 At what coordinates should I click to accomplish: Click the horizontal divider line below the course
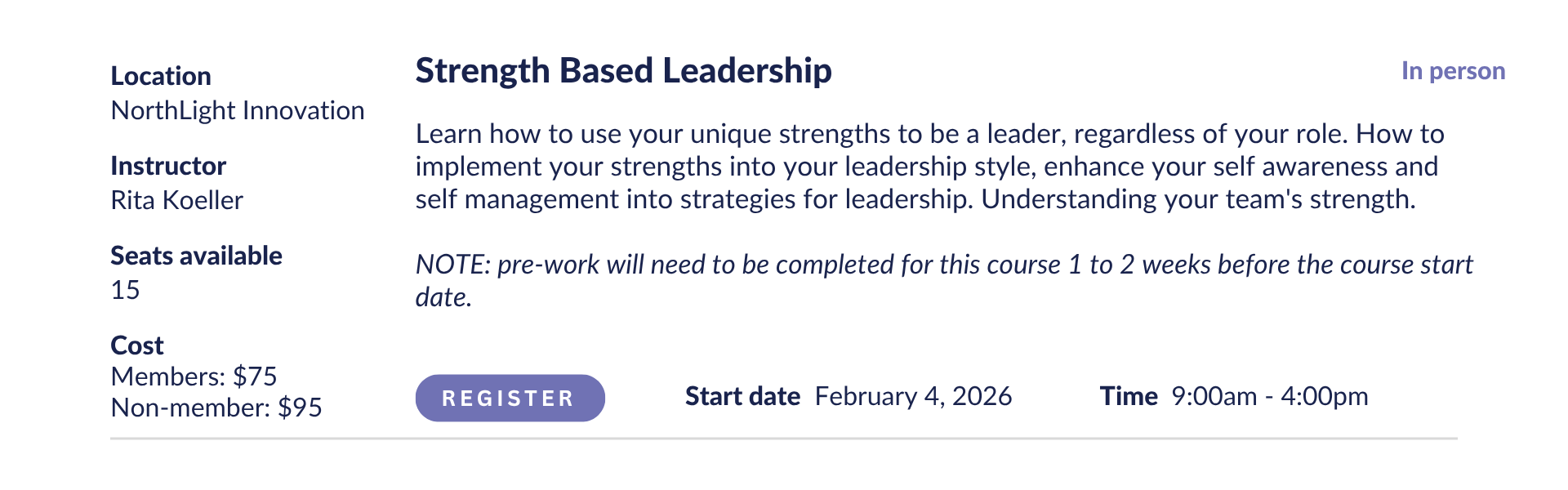[784, 439]
